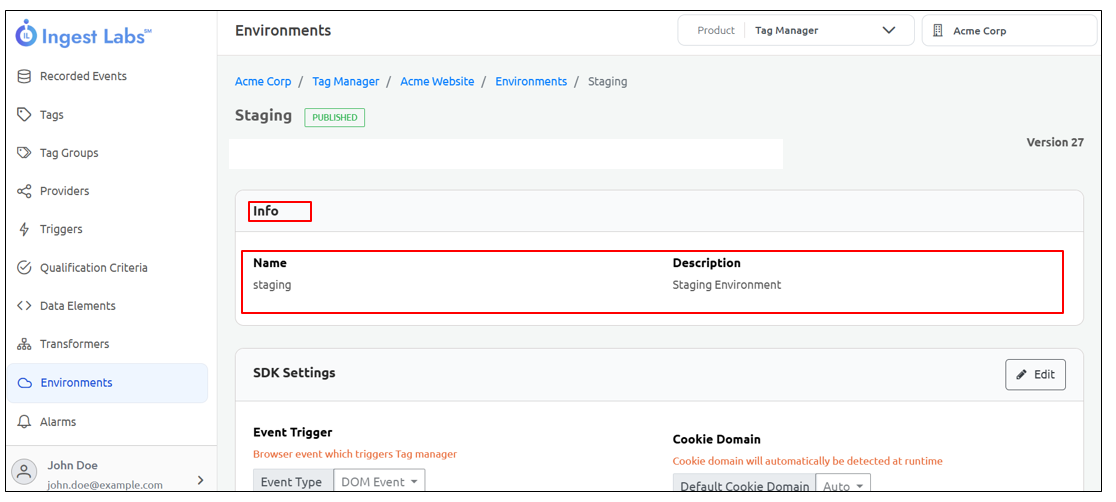Screen dimensions: 1116x502
Task: Click the Ingest Labs logo
Action: (x=84, y=36)
